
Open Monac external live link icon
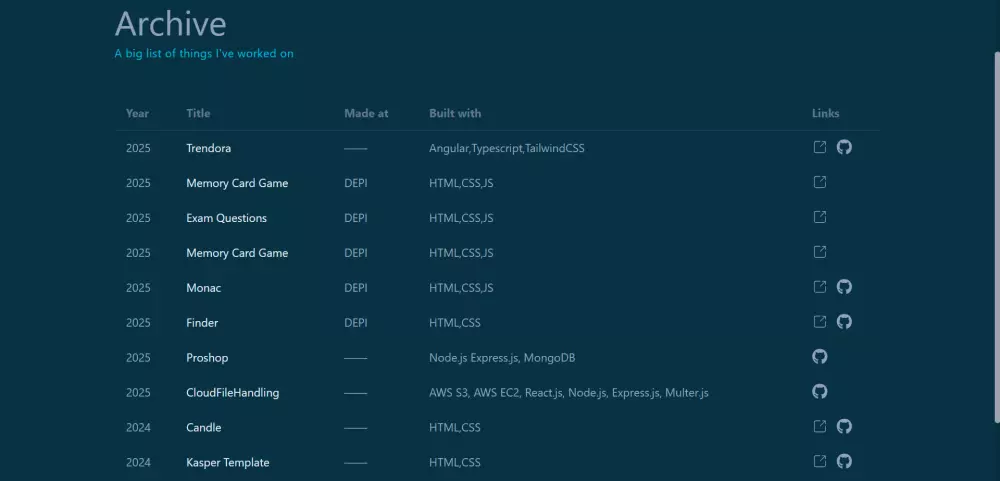(820, 287)
